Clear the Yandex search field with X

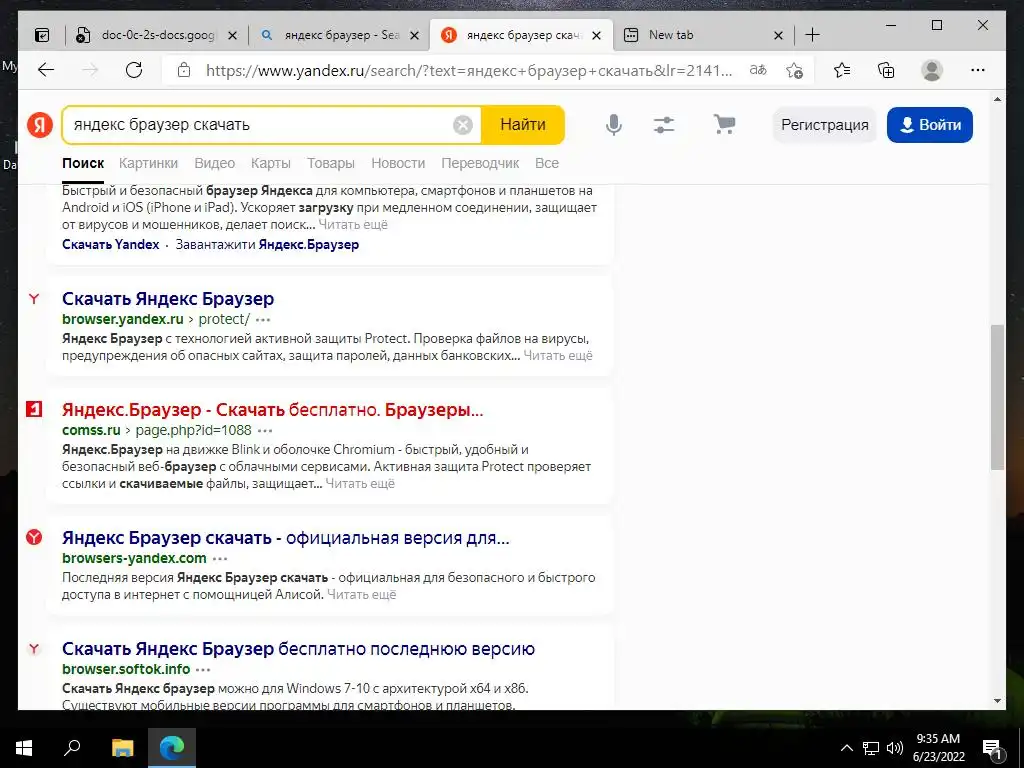pyautogui.click(x=462, y=125)
